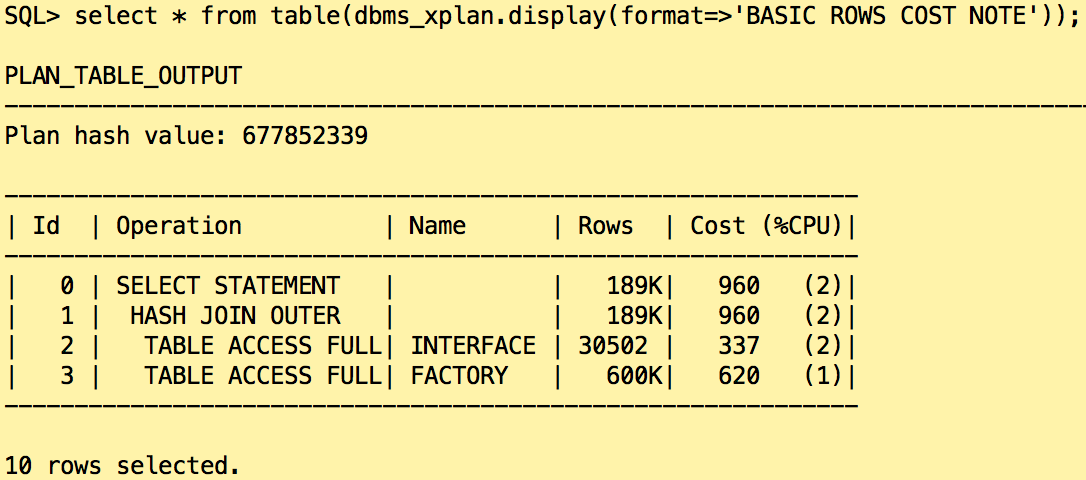Click the '10 rows selected.' message
The height and width of the screenshot is (480, 1086).
[123, 465]
